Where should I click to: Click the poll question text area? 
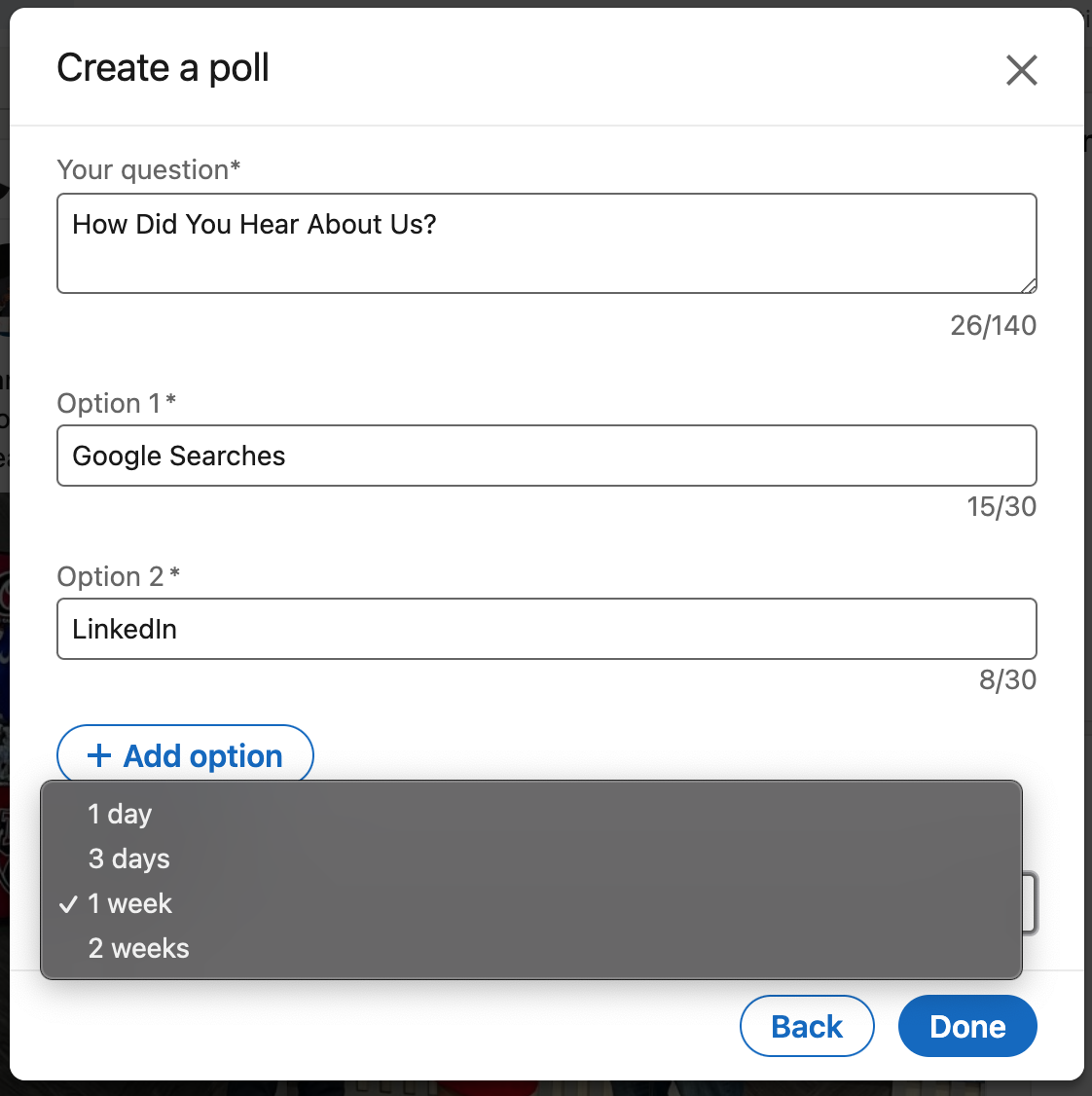click(x=545, y=243)
